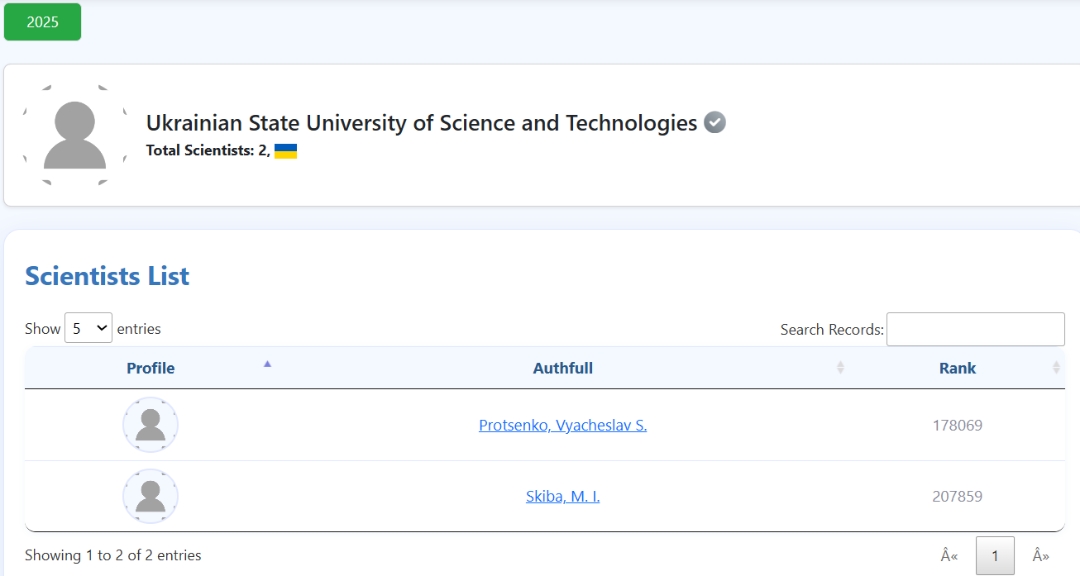Open the Show entries dropdown
Viewport: 1080px width, 576px height.
[x=88, y=328]
